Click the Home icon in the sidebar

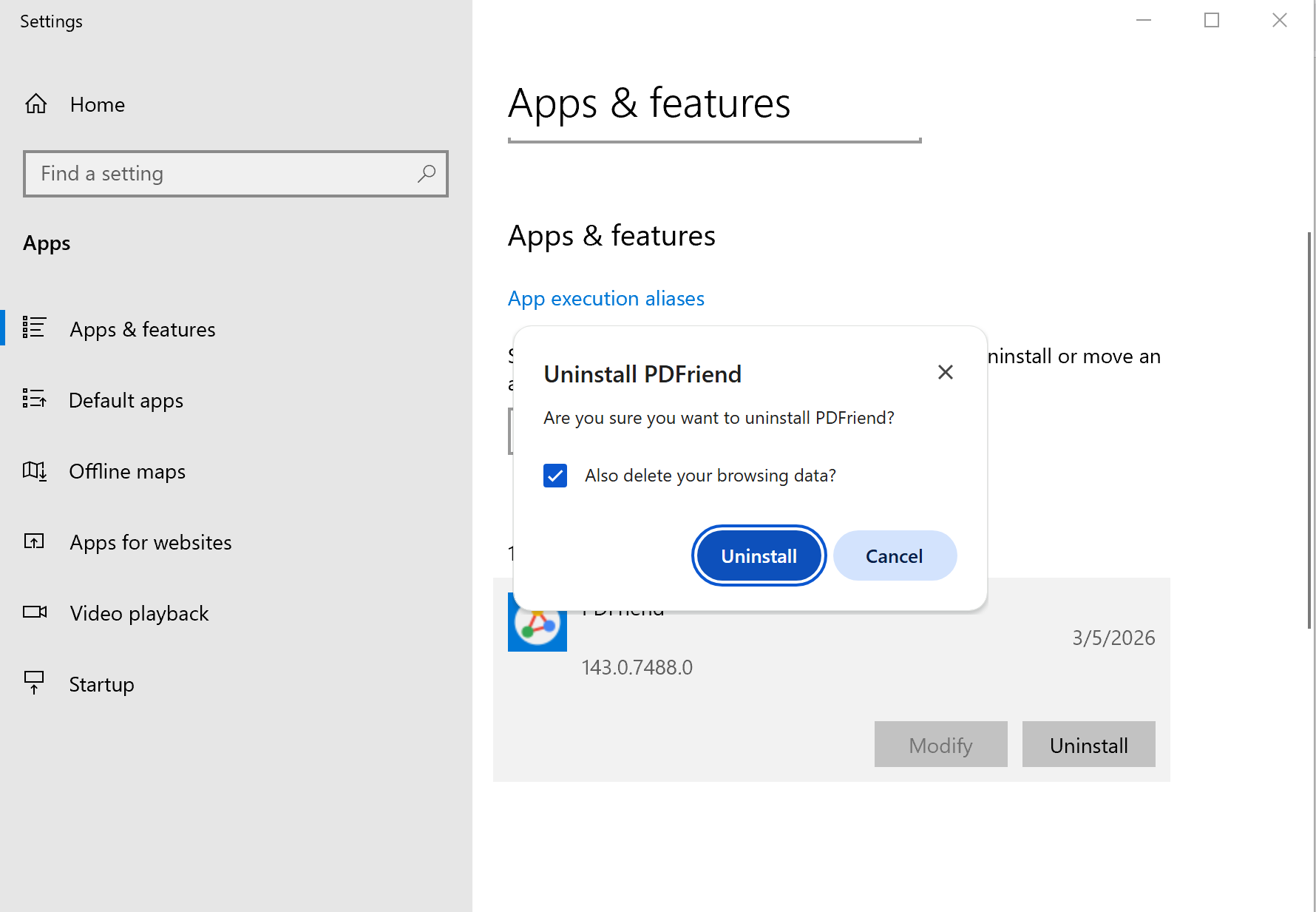35,104
